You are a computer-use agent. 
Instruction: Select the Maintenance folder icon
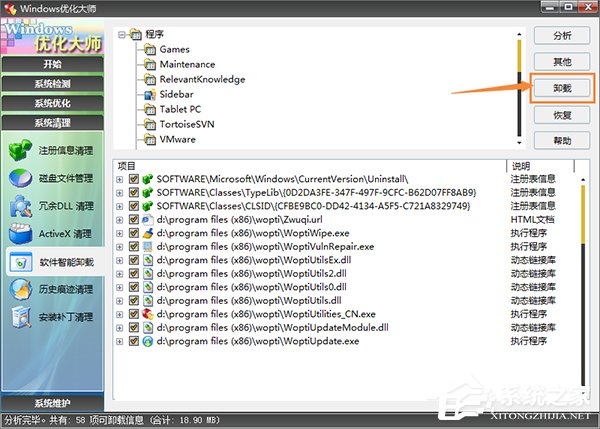point(150,64)
